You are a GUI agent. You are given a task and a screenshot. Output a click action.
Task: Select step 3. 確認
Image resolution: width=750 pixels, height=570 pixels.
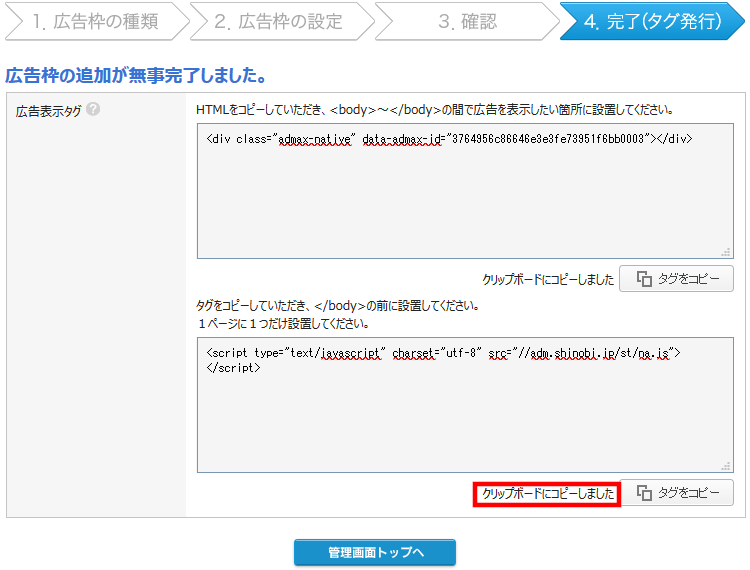[x=467, y=22]
